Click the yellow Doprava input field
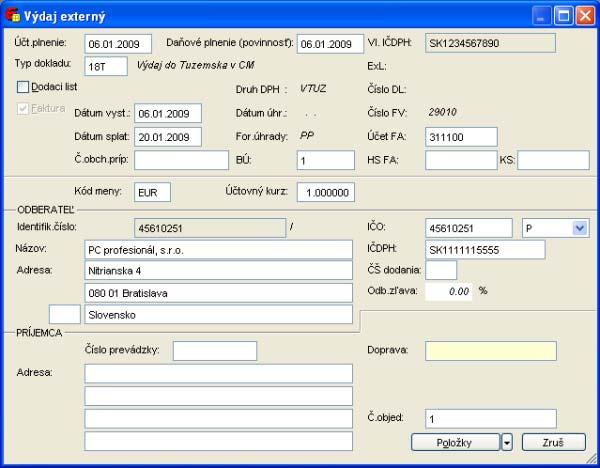 [491, 351]
